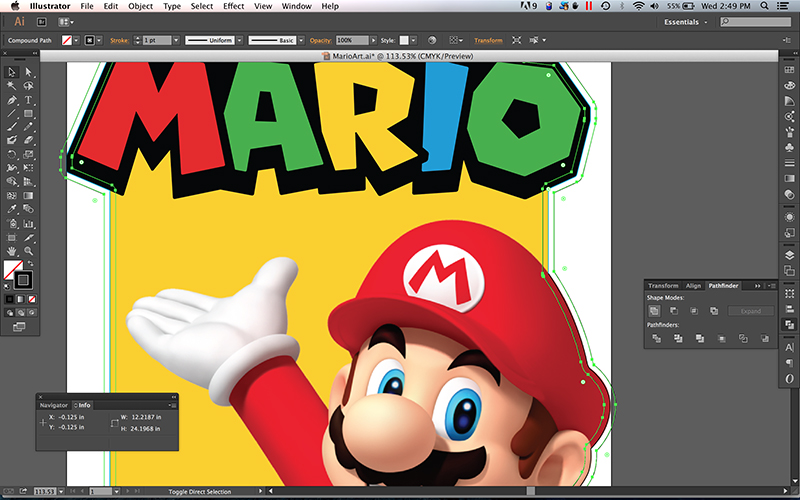Image resolution: width=800 pixels, height=500 pixels.
Task: Click Minus Back pathfinder icon
Action: tap(764, 338)
